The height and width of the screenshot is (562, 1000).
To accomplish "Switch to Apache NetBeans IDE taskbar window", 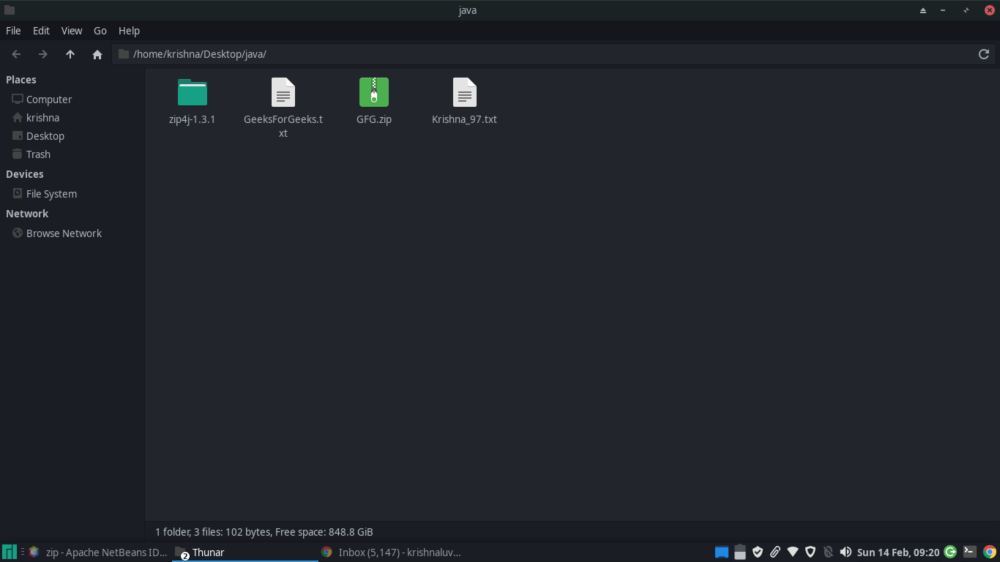I will pyautogui.click(x=98, y=552).
